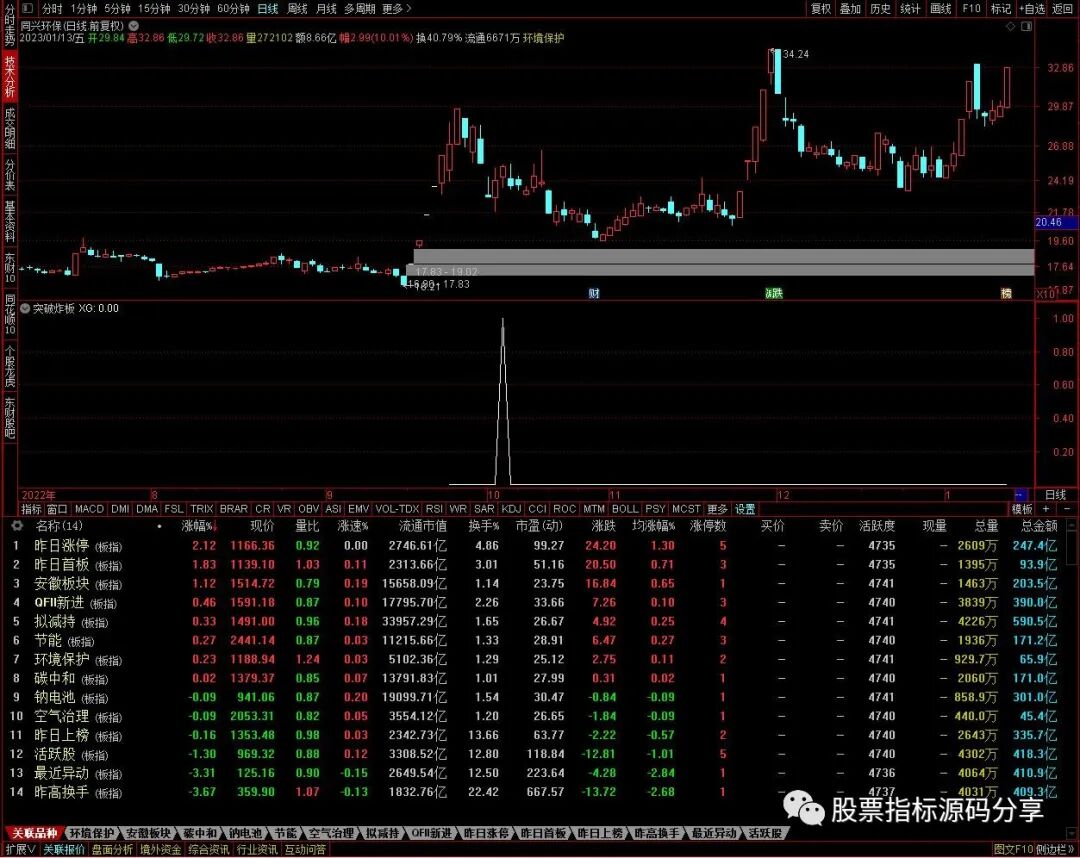Viewport: 1080px width, 858px height.
Task: Toggle the 突破炸板 indicator round icon
Action: (x=25, y=308)
